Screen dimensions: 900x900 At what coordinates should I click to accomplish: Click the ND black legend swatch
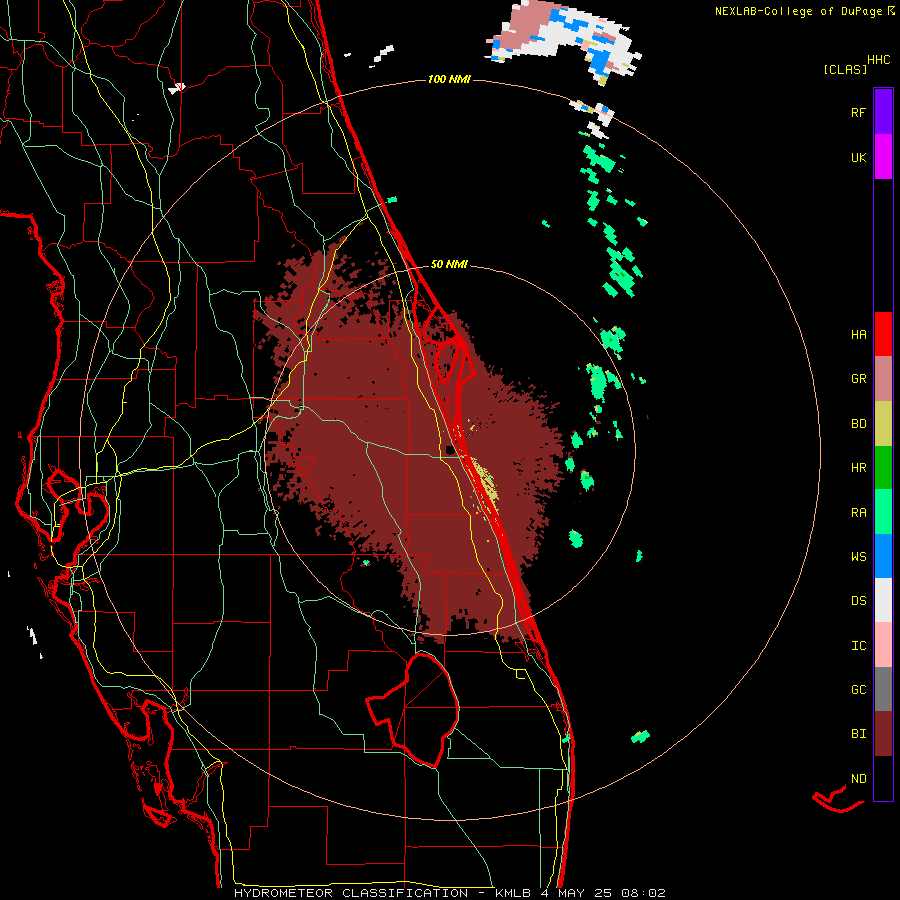click(x=883, y=778)
